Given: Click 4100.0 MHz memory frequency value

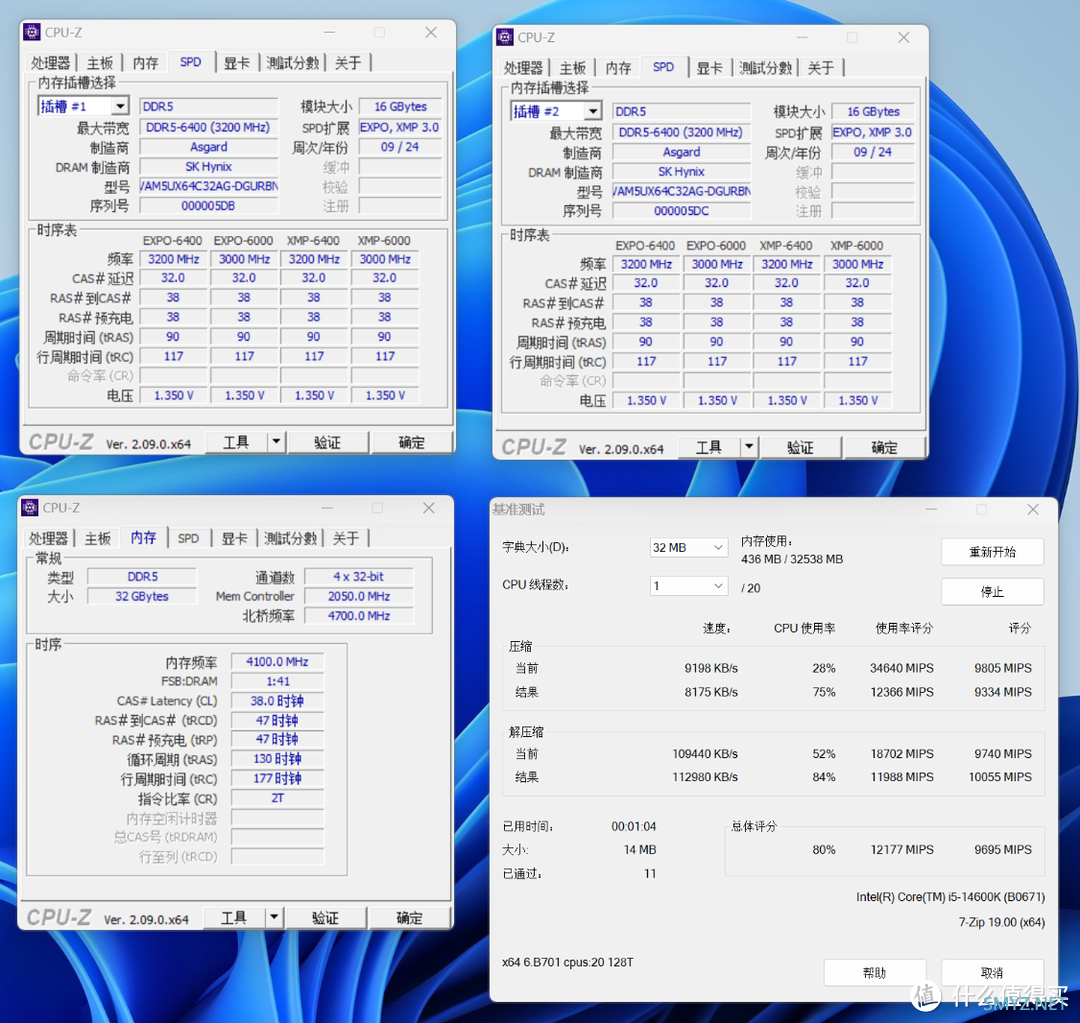Looking at the screenshot, I should [278, 661].
